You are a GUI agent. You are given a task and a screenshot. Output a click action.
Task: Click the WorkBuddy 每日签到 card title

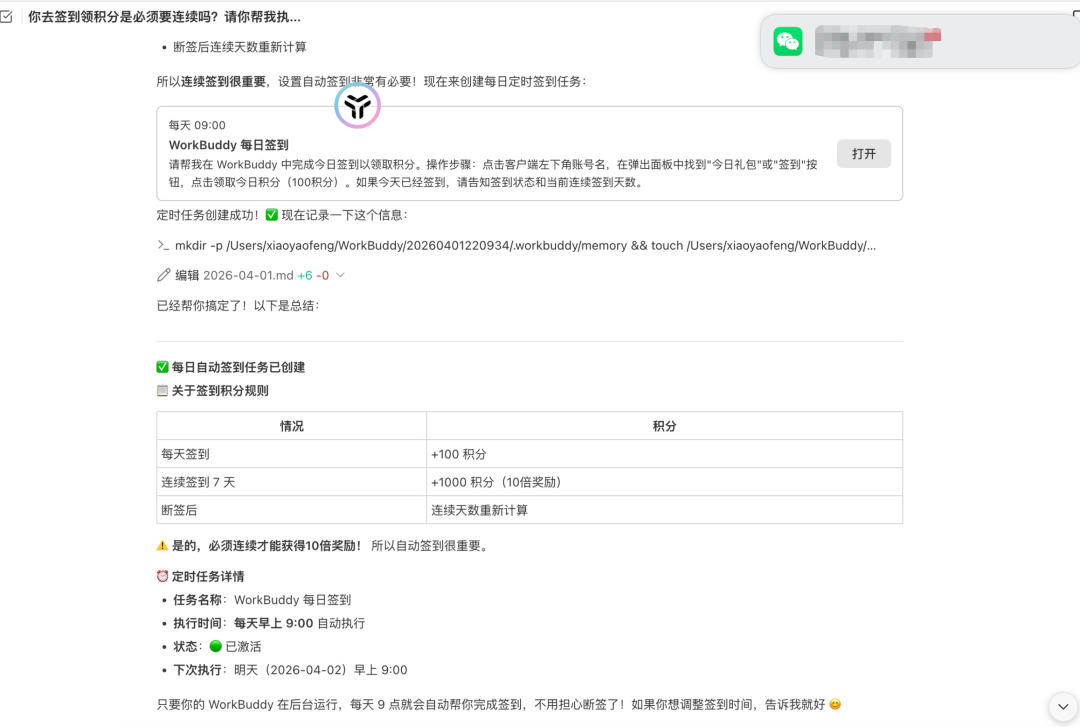coord(229,145)
